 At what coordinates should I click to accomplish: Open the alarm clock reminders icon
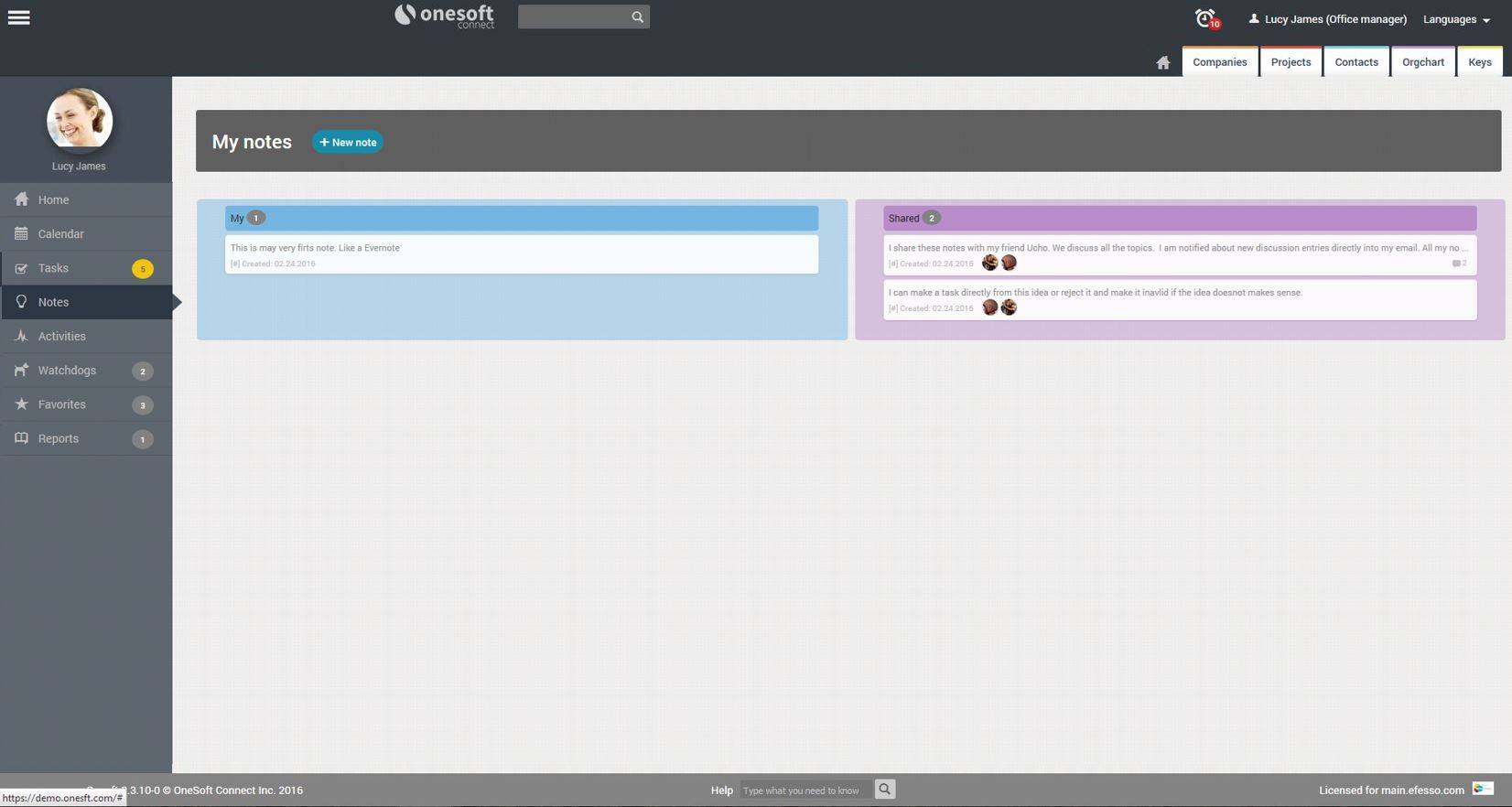point(1205,17)
